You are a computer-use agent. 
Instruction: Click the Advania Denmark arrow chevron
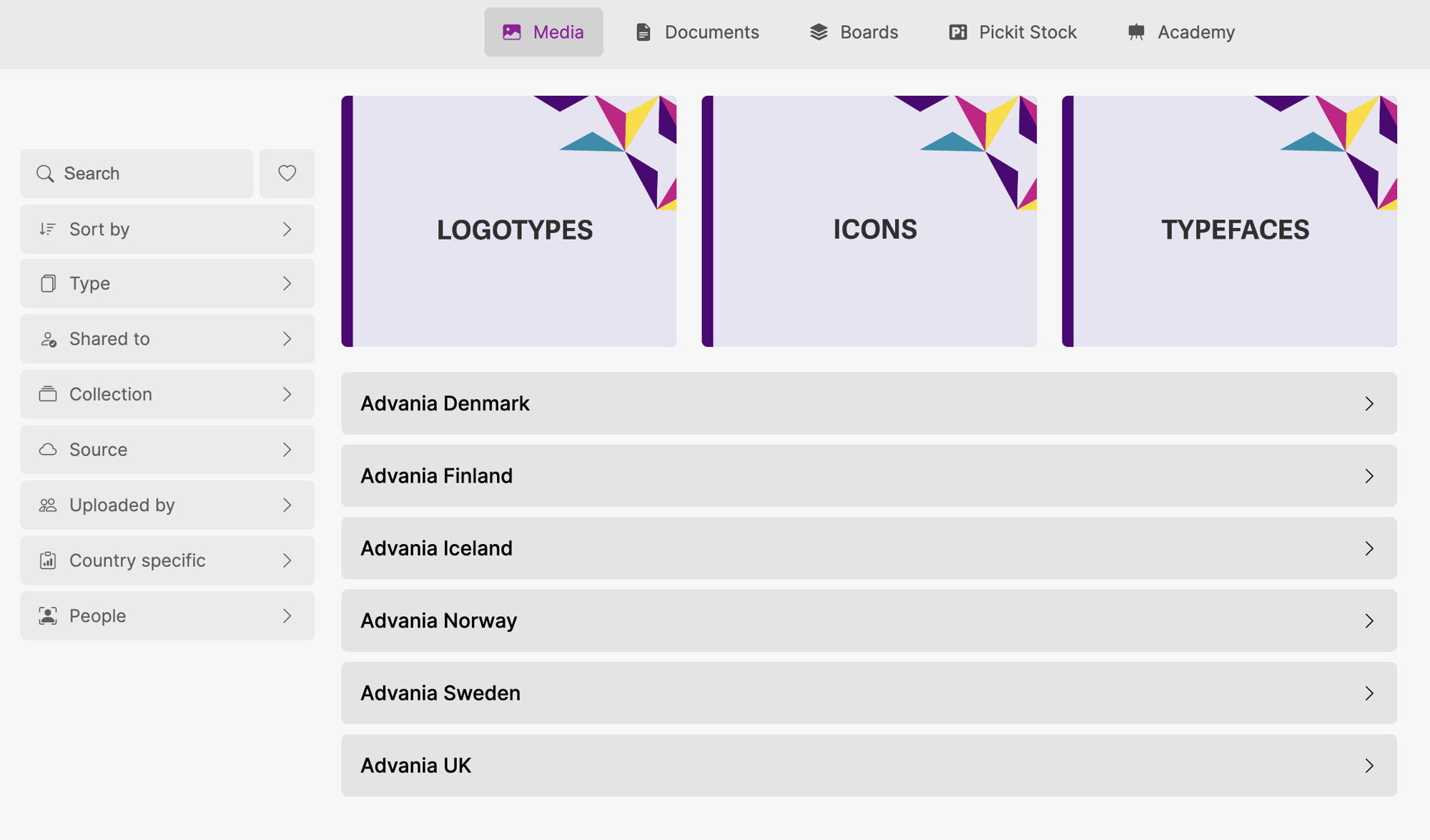coord(1369,404)
